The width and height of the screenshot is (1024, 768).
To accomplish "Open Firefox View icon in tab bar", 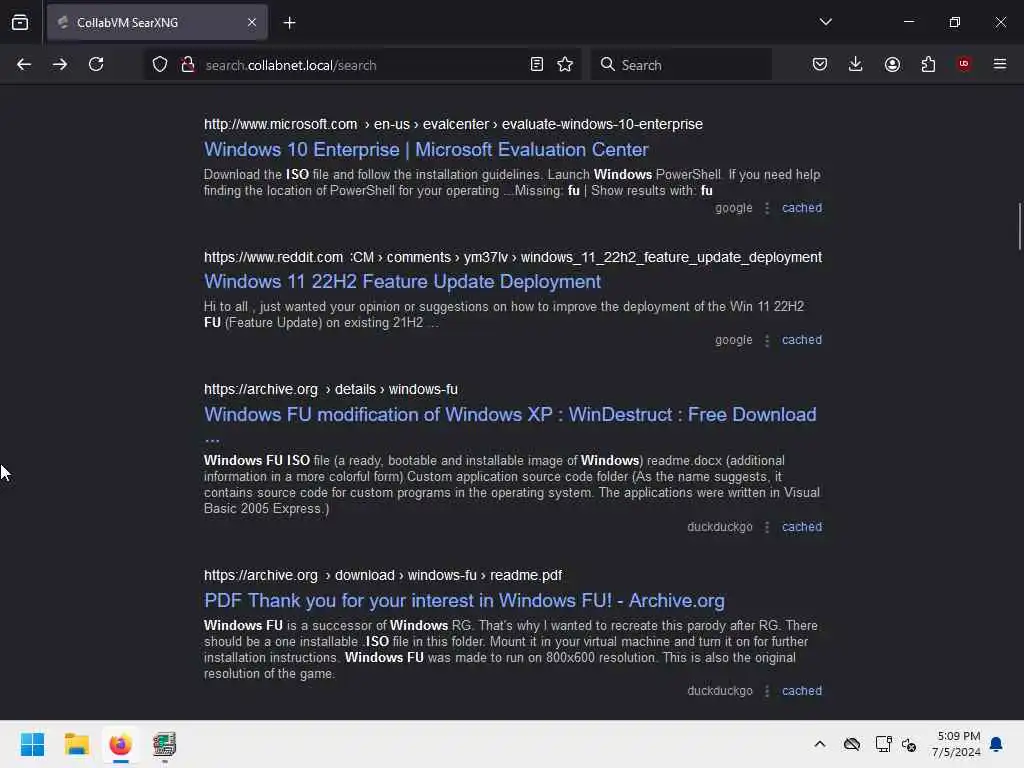I will pyautogui.click(x=20, y=22).
